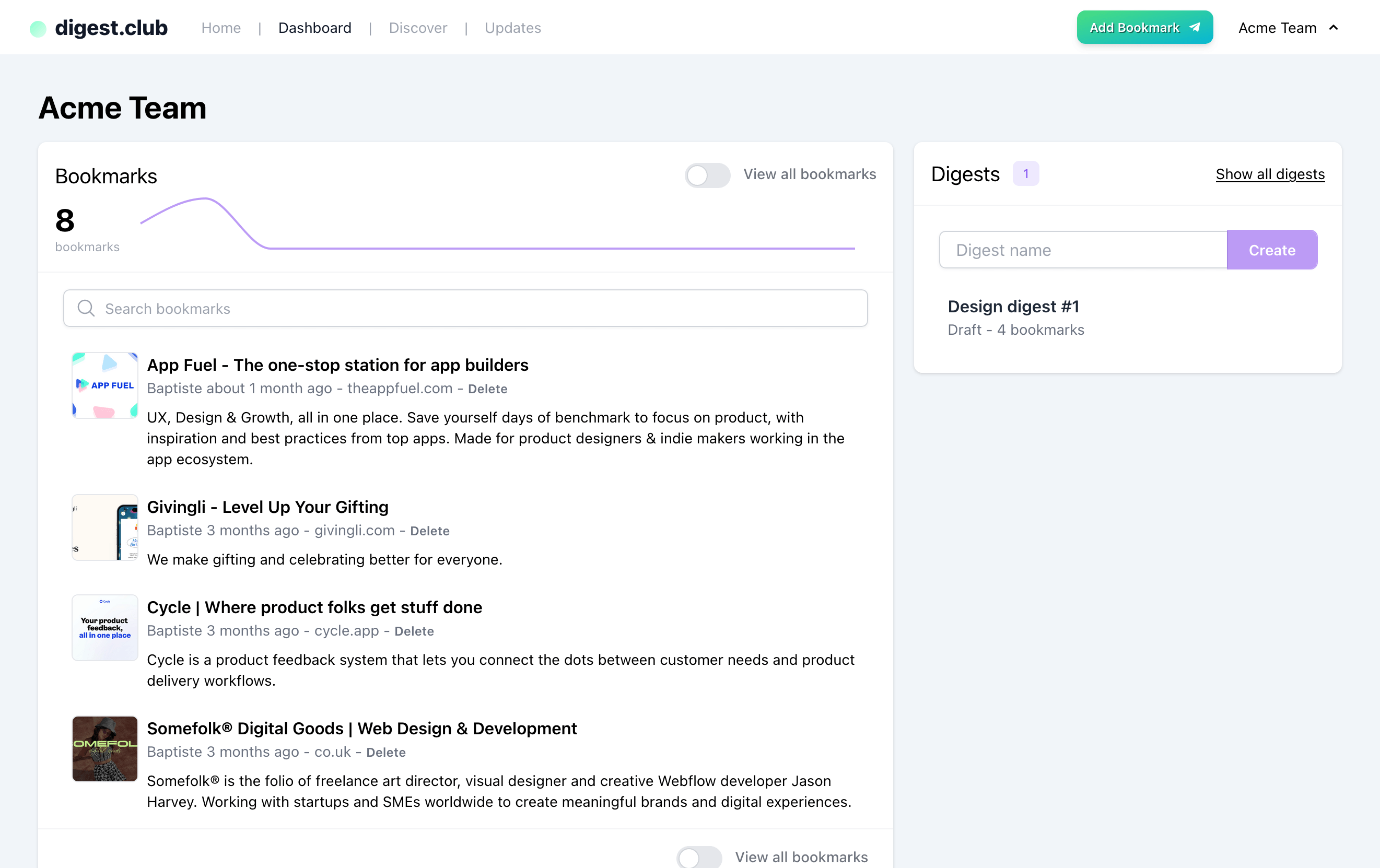Open Givingli - Level Up Your Gifting title
The height and width of the screenshot is (868, 1380).
pos(267,507)
